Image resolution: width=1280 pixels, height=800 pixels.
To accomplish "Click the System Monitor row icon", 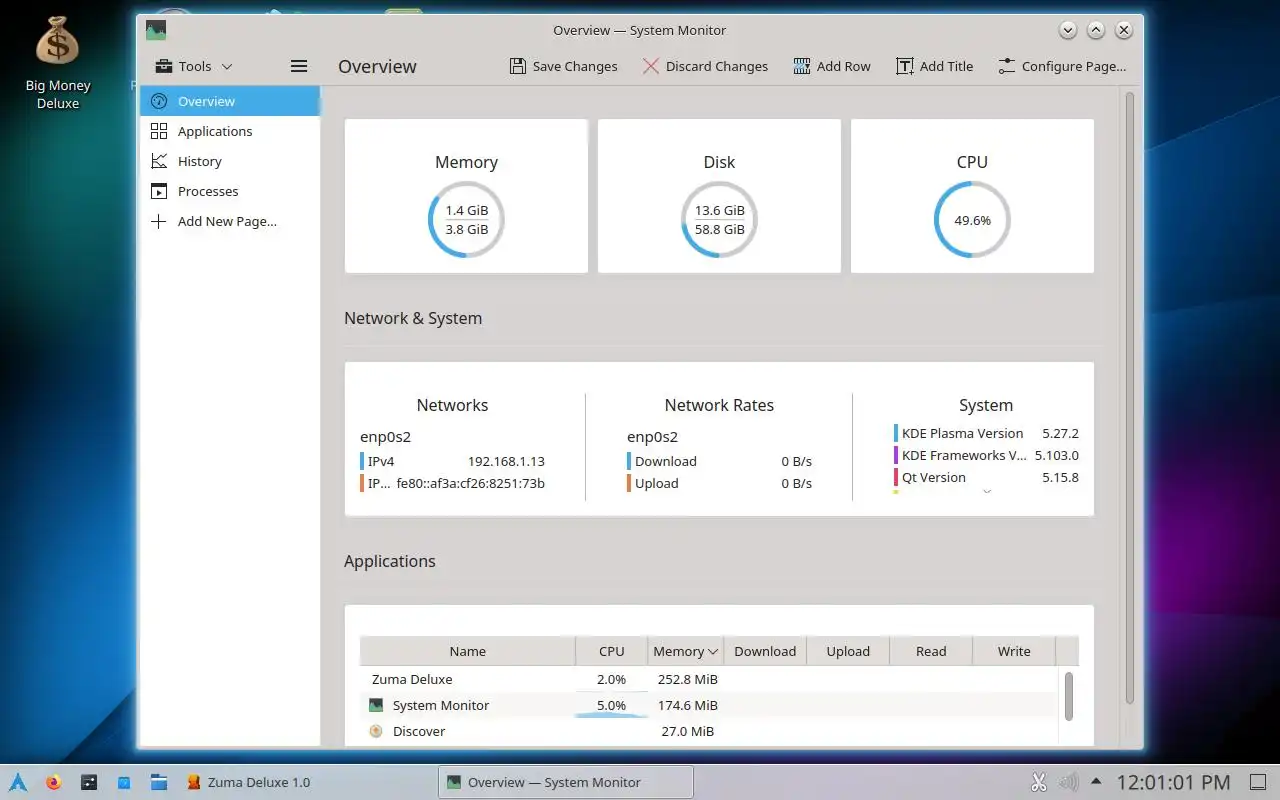I will pos(376,705).
